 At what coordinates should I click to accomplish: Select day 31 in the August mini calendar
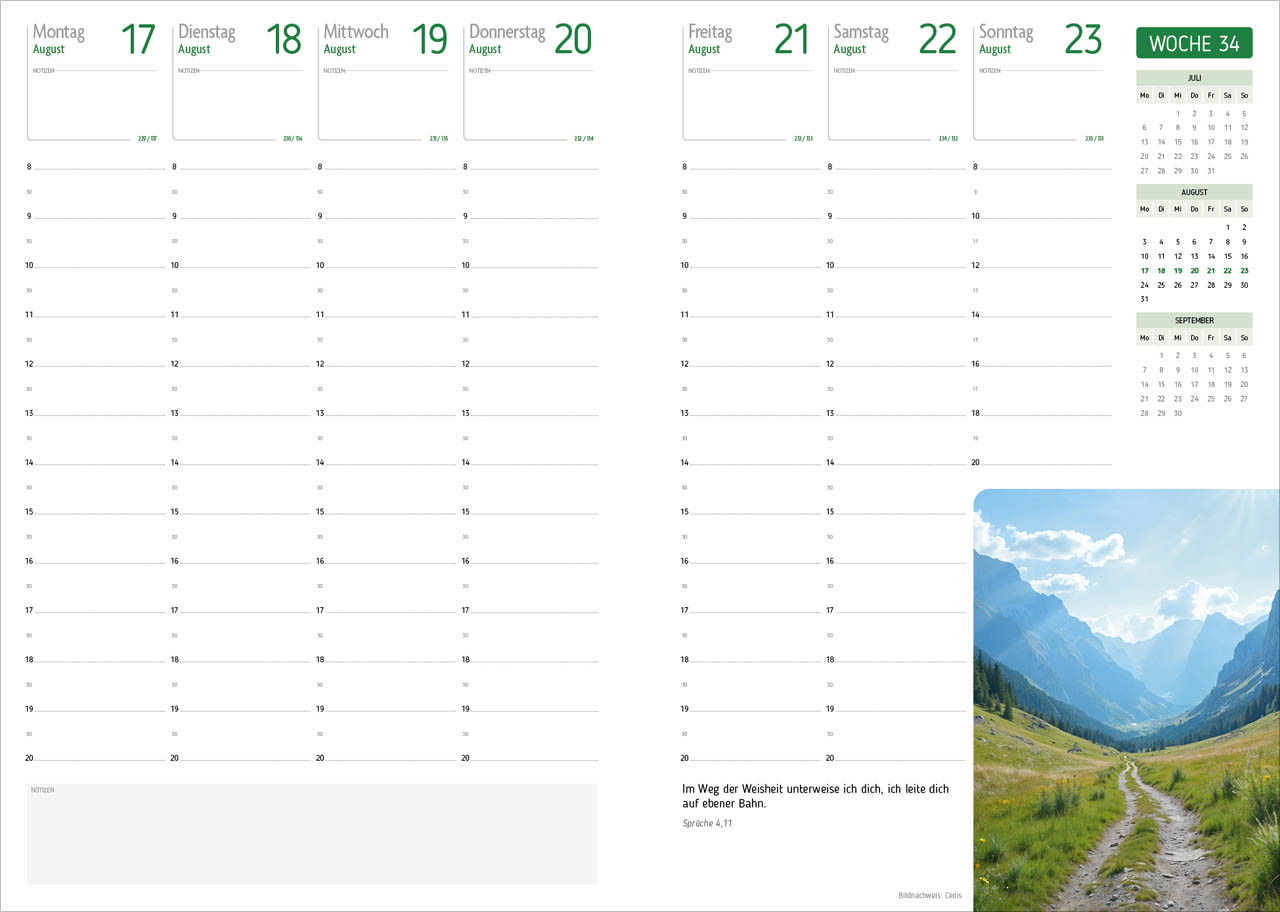pos(1144,299)
